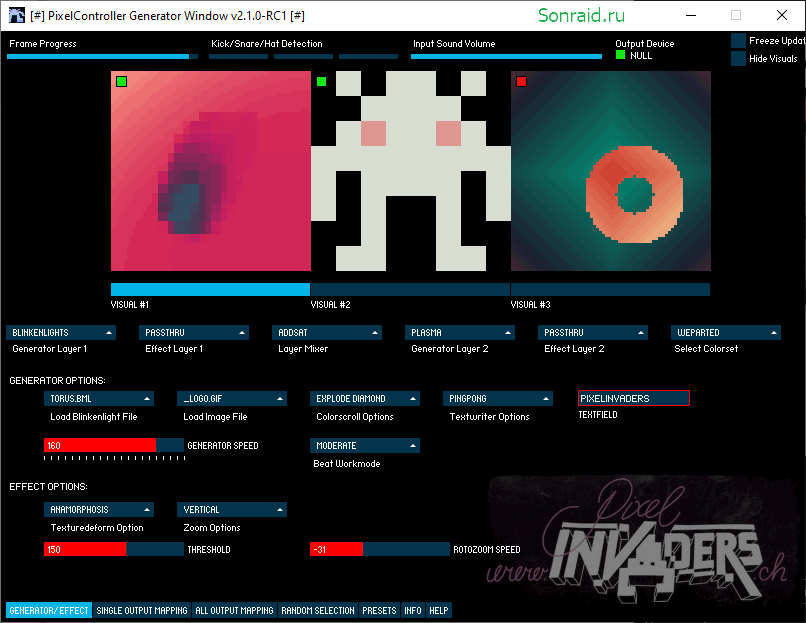Open the WEPARTED Select Colorset dropdown

pyautogui.click(x=726, y=333)
